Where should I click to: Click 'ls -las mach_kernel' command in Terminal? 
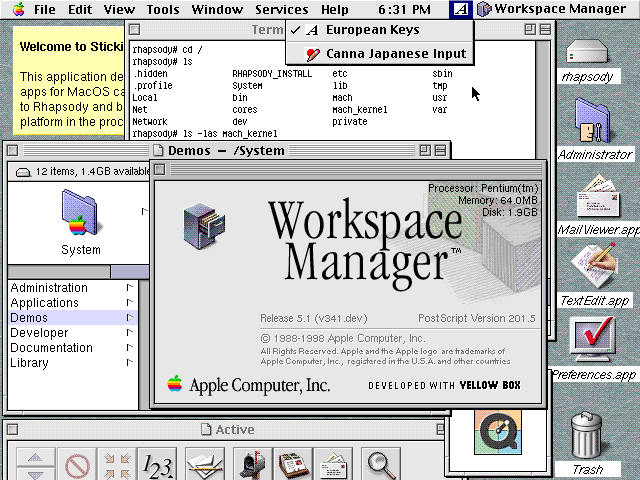(x=230, y=134)
